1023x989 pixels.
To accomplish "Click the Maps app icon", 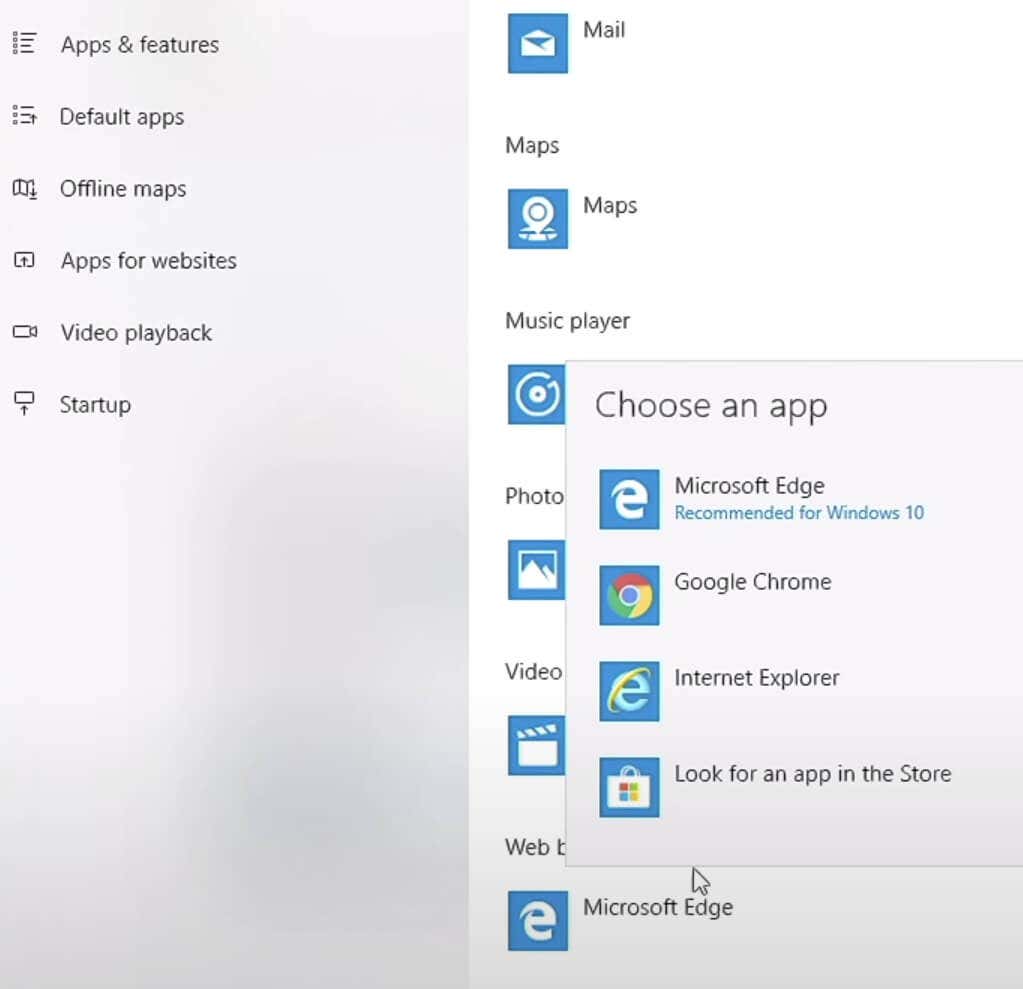I will [x=538, y=219].
